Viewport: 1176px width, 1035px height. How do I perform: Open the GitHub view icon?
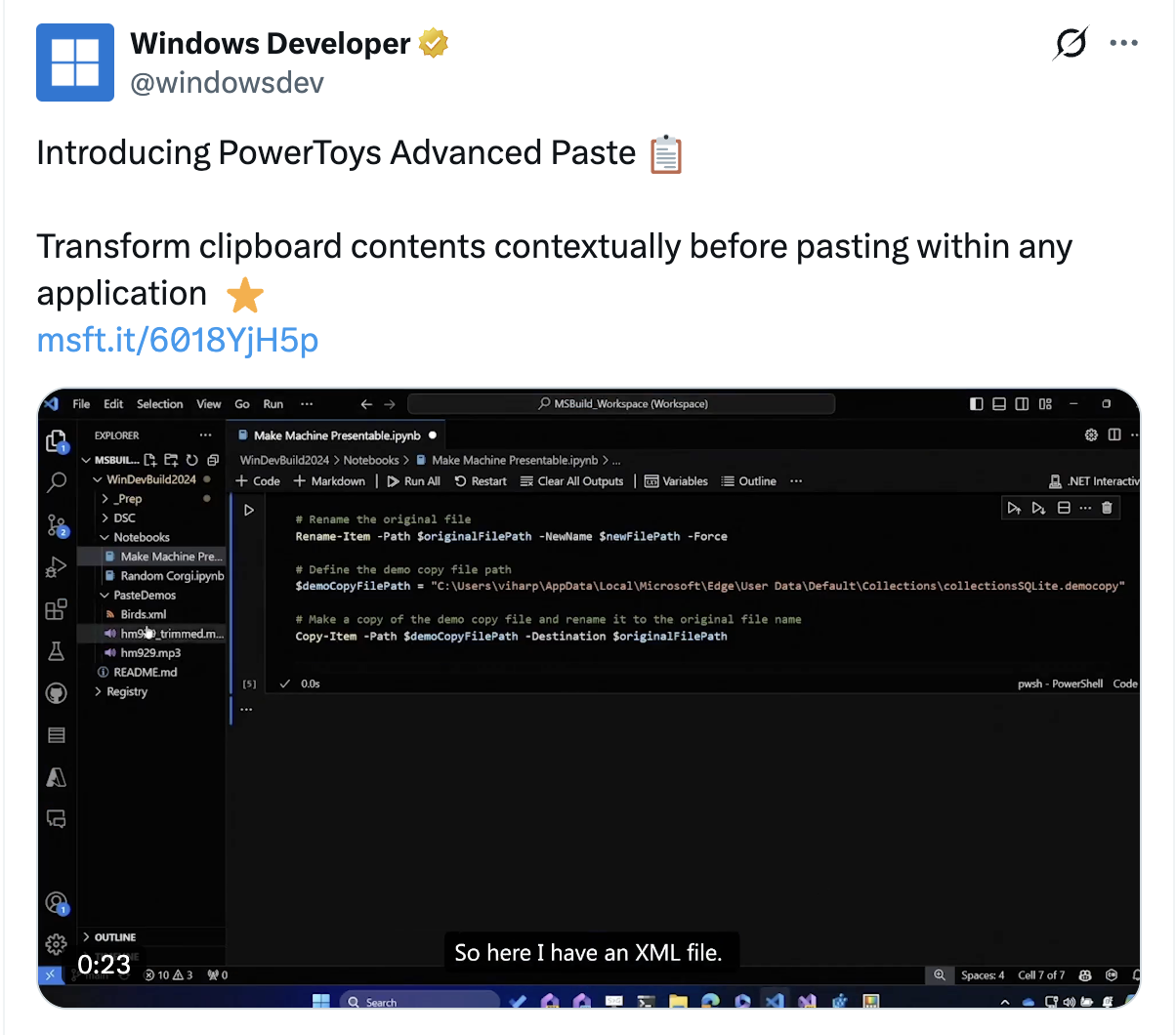(x=57, y=693)
